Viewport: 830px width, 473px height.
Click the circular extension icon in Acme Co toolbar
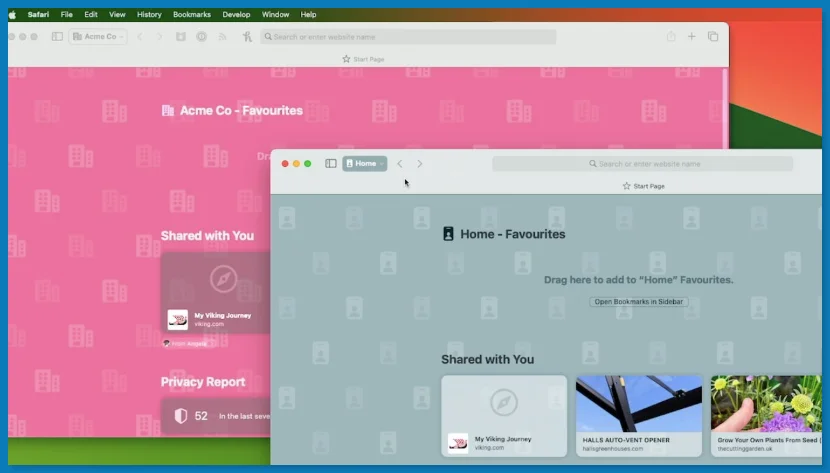click(201, 37)
